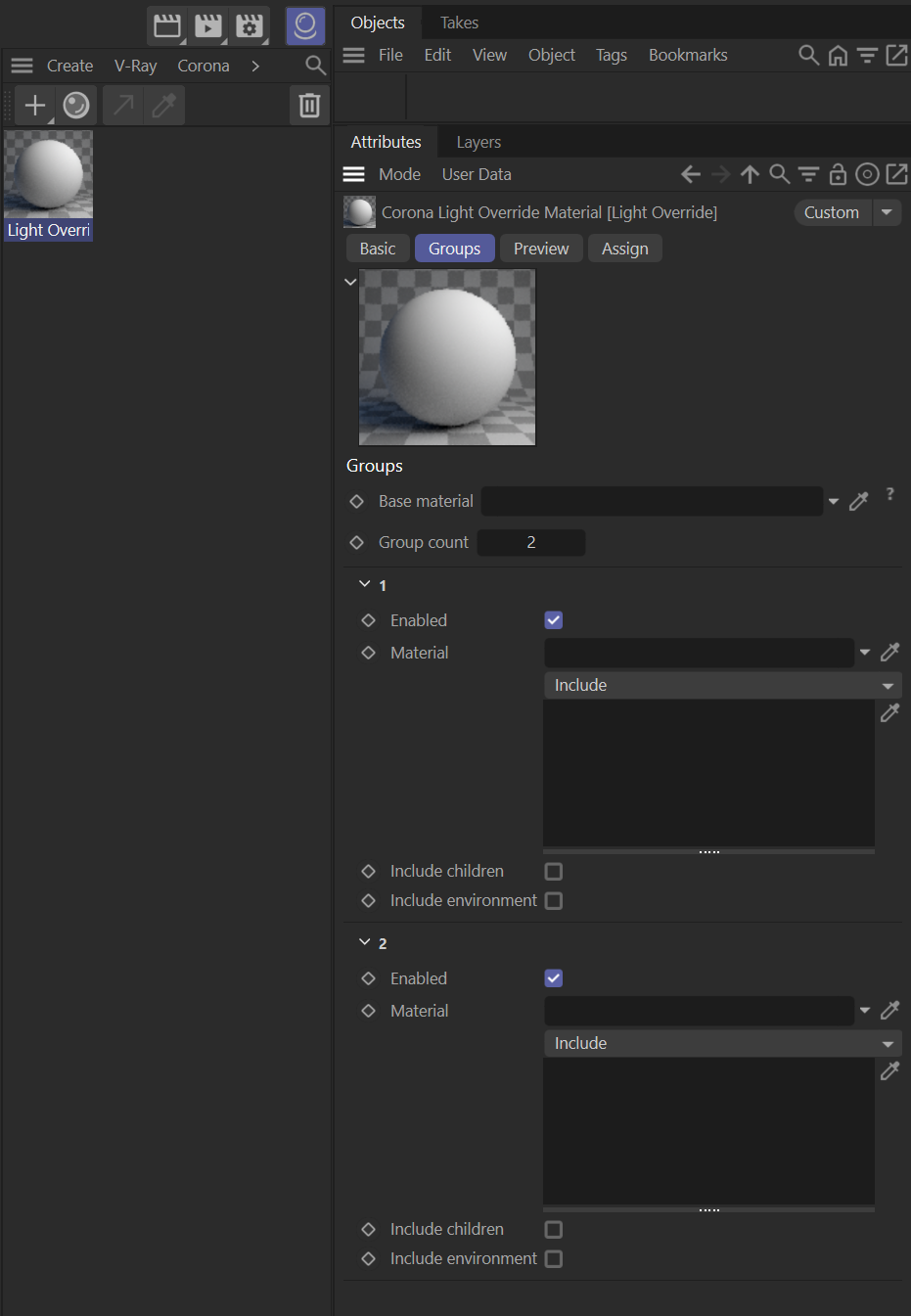Open the Assign attributes tab
The height and width of the screenshot is (1316, 911).
(625, 249)
